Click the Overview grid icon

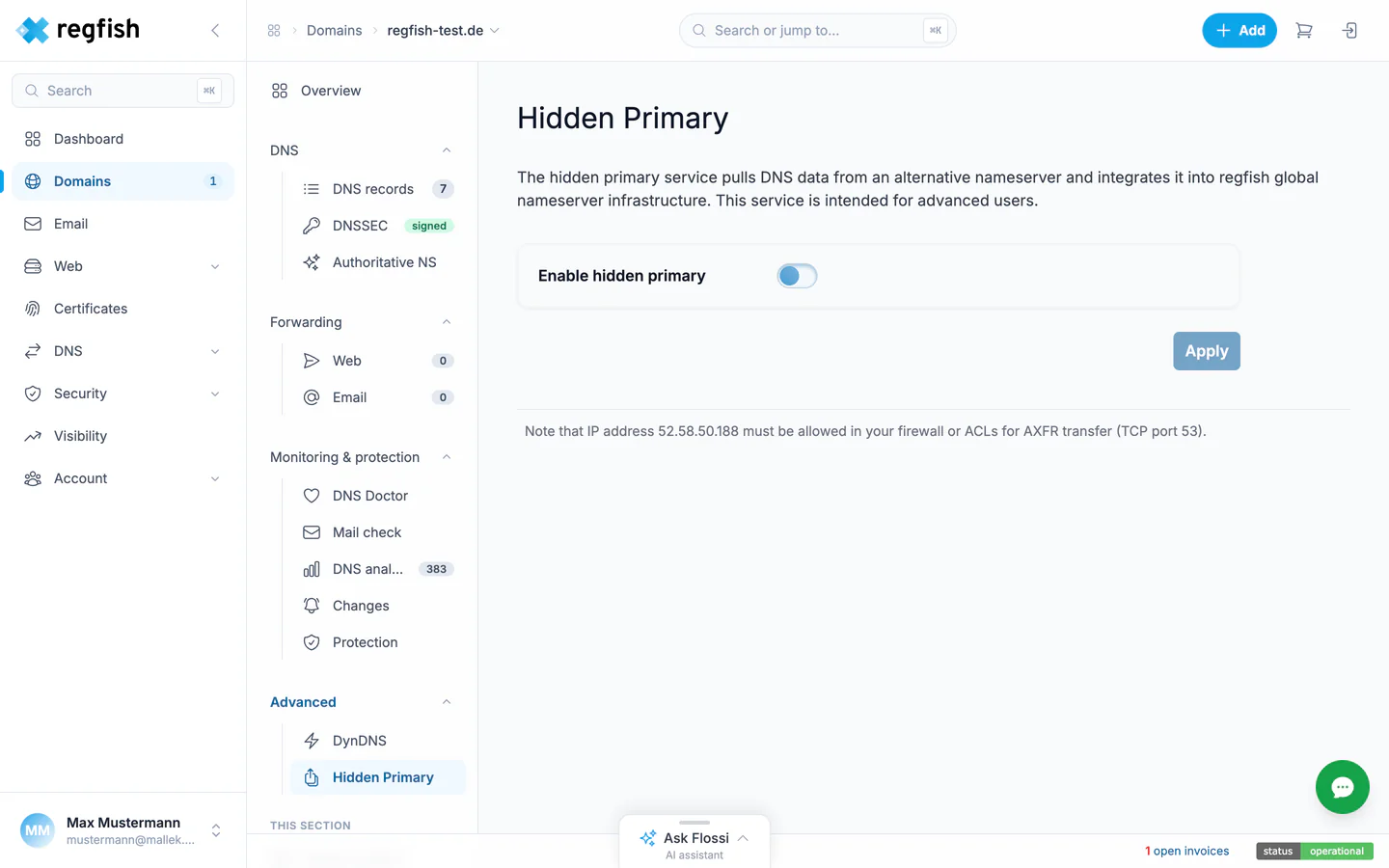(x=280, y=91)
